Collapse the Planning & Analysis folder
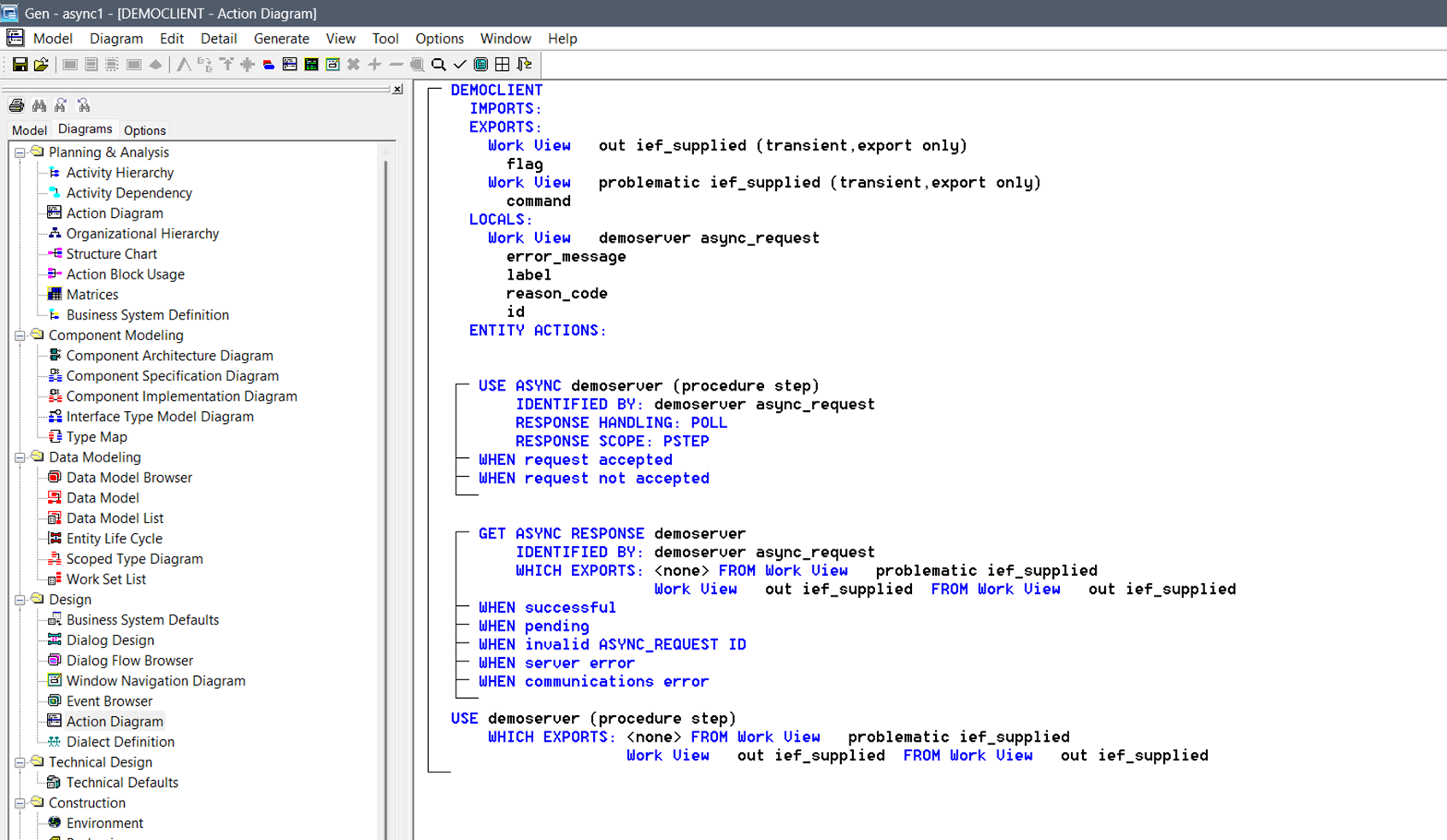The height and width of the screenshot is (840, 1447). tap(20, 153)
